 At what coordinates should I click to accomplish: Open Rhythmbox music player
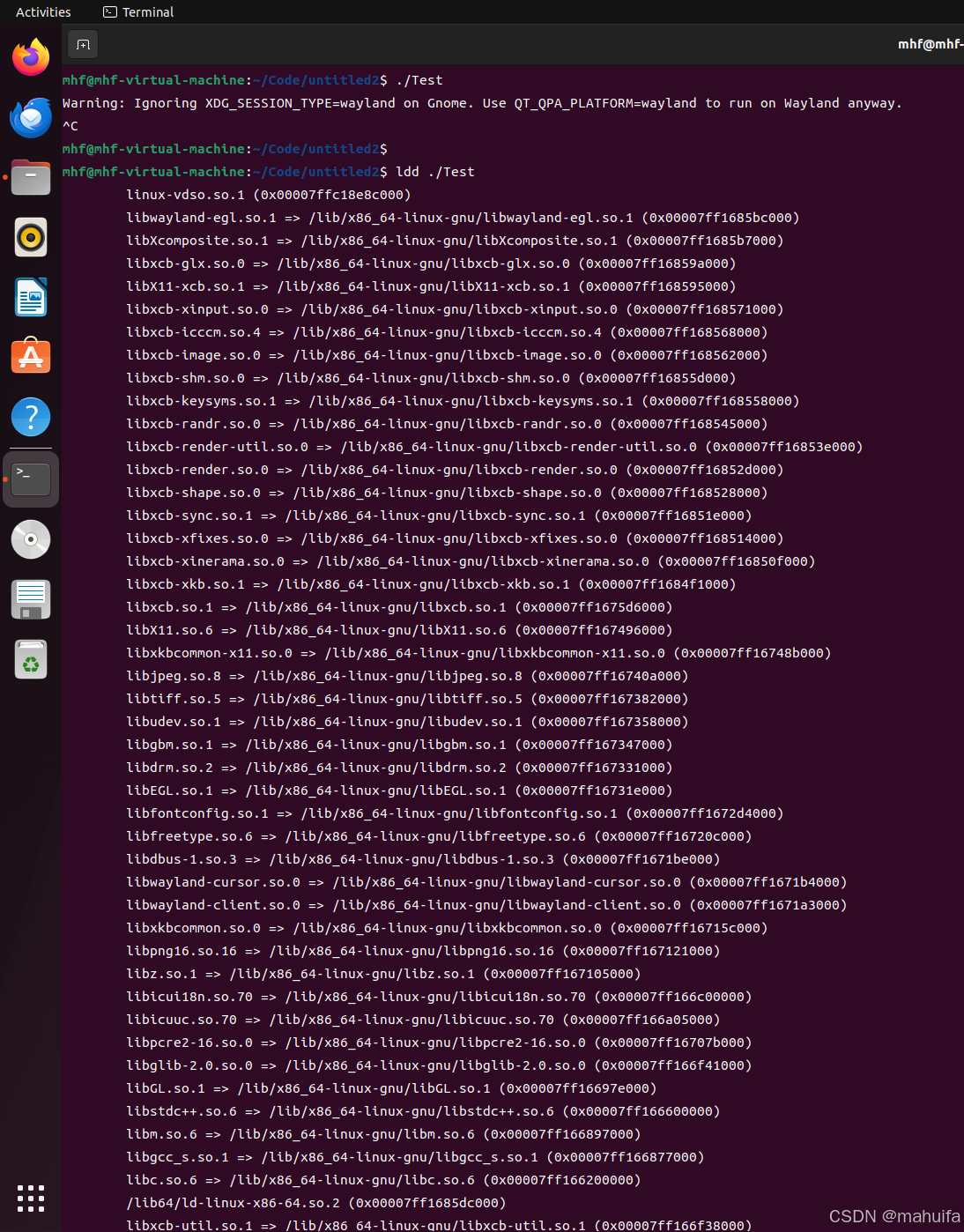click(31, 237)
